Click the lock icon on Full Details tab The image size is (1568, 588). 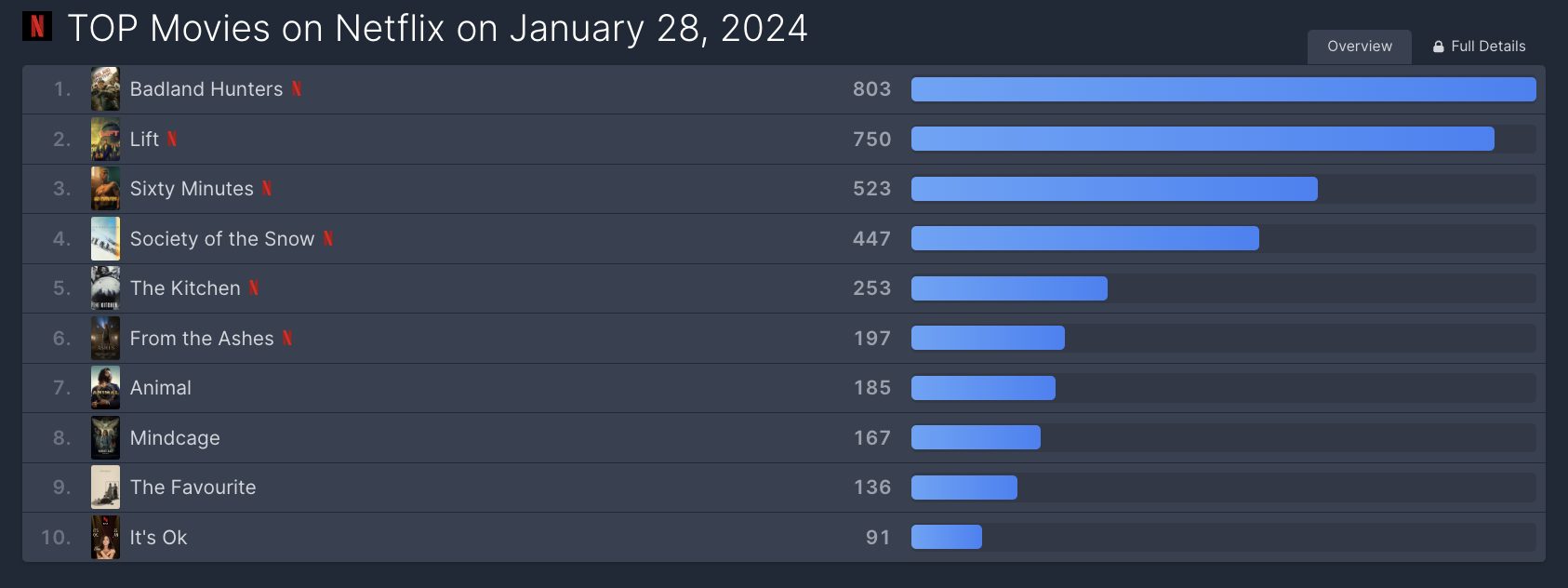pos(1439,47)
